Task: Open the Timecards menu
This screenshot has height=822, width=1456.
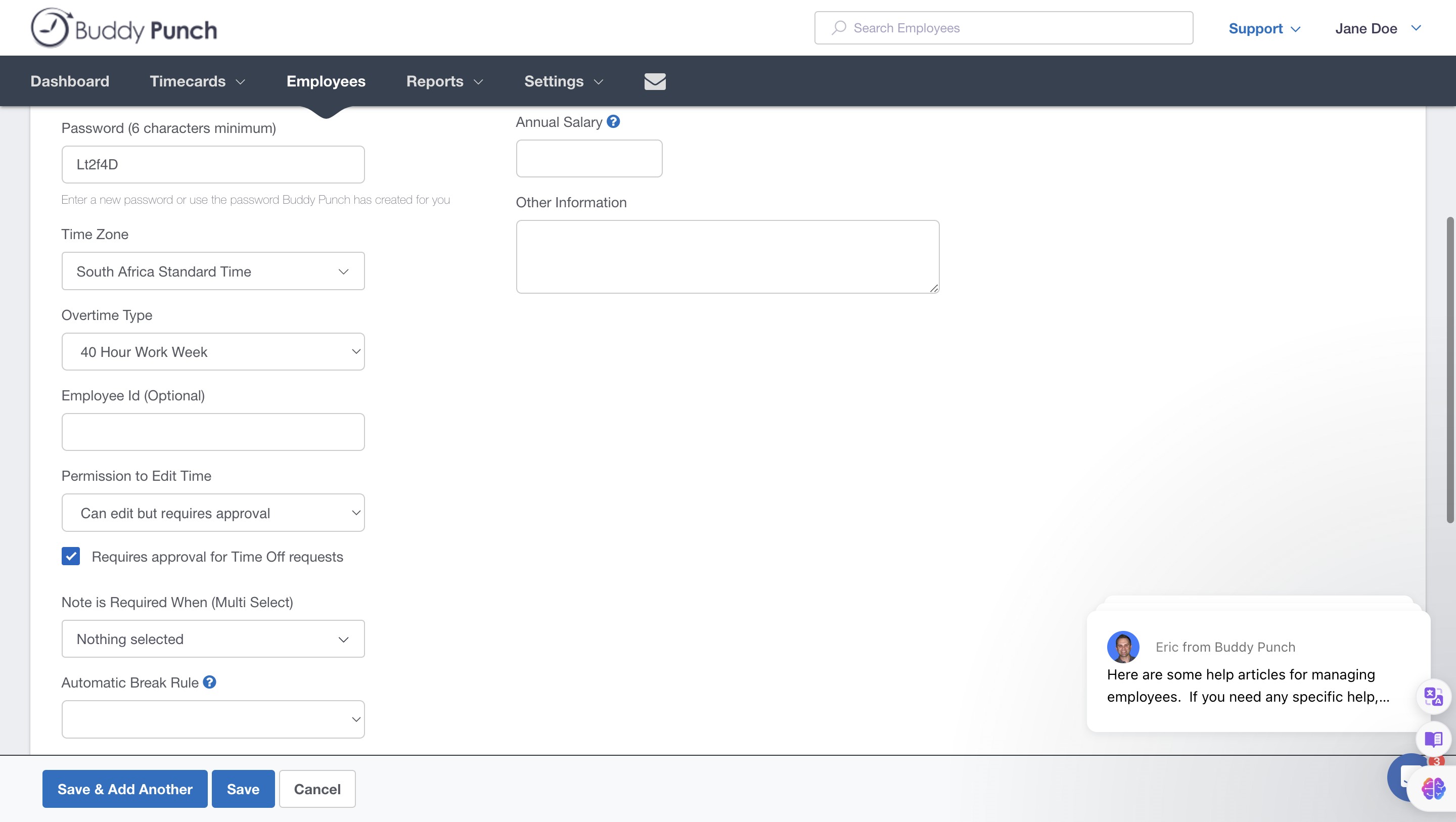Action: click(197, 81)
